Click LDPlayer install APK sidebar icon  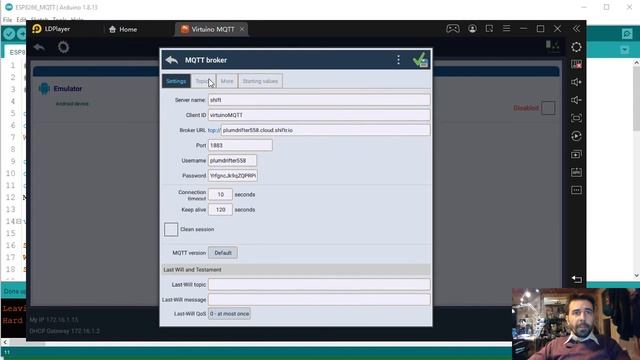point(576,172)
